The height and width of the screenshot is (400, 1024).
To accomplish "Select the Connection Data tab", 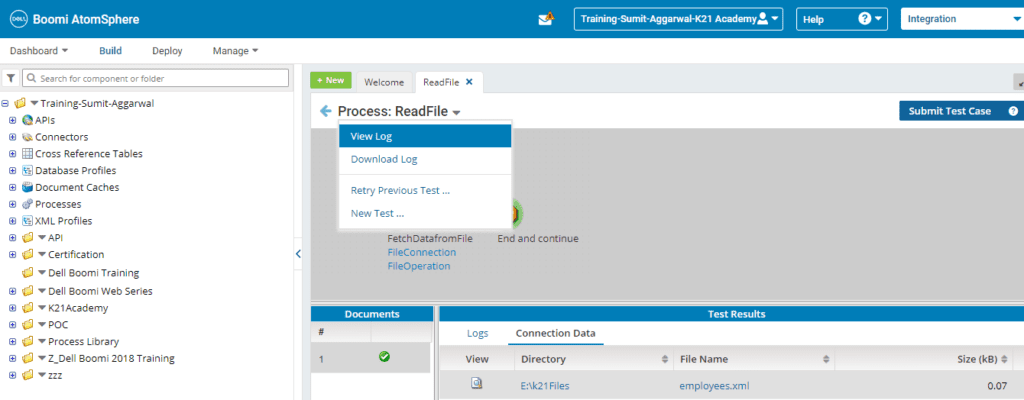I will coord(555,333).
